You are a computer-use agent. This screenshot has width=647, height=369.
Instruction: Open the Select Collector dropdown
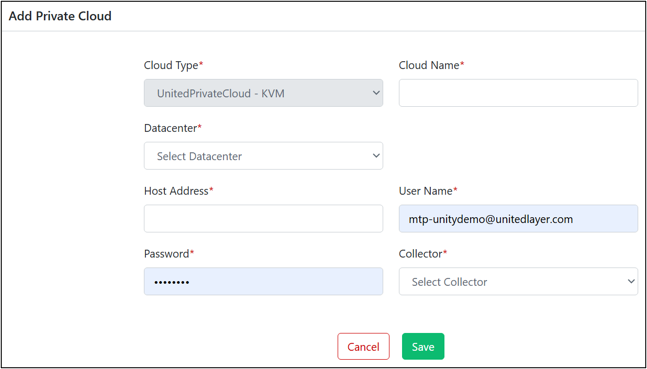pos(518,281)
